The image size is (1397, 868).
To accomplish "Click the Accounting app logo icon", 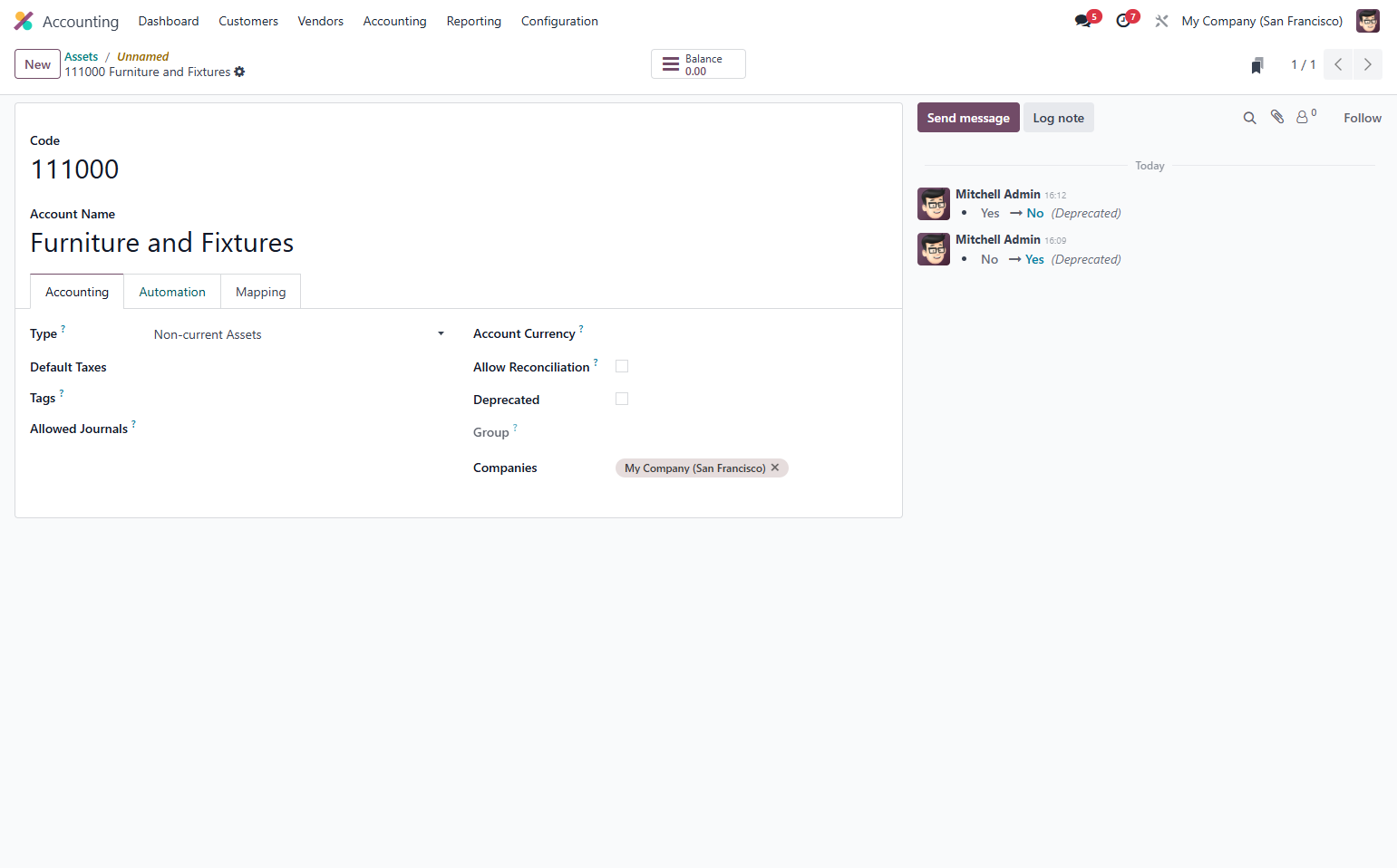I will pos(24,21).
